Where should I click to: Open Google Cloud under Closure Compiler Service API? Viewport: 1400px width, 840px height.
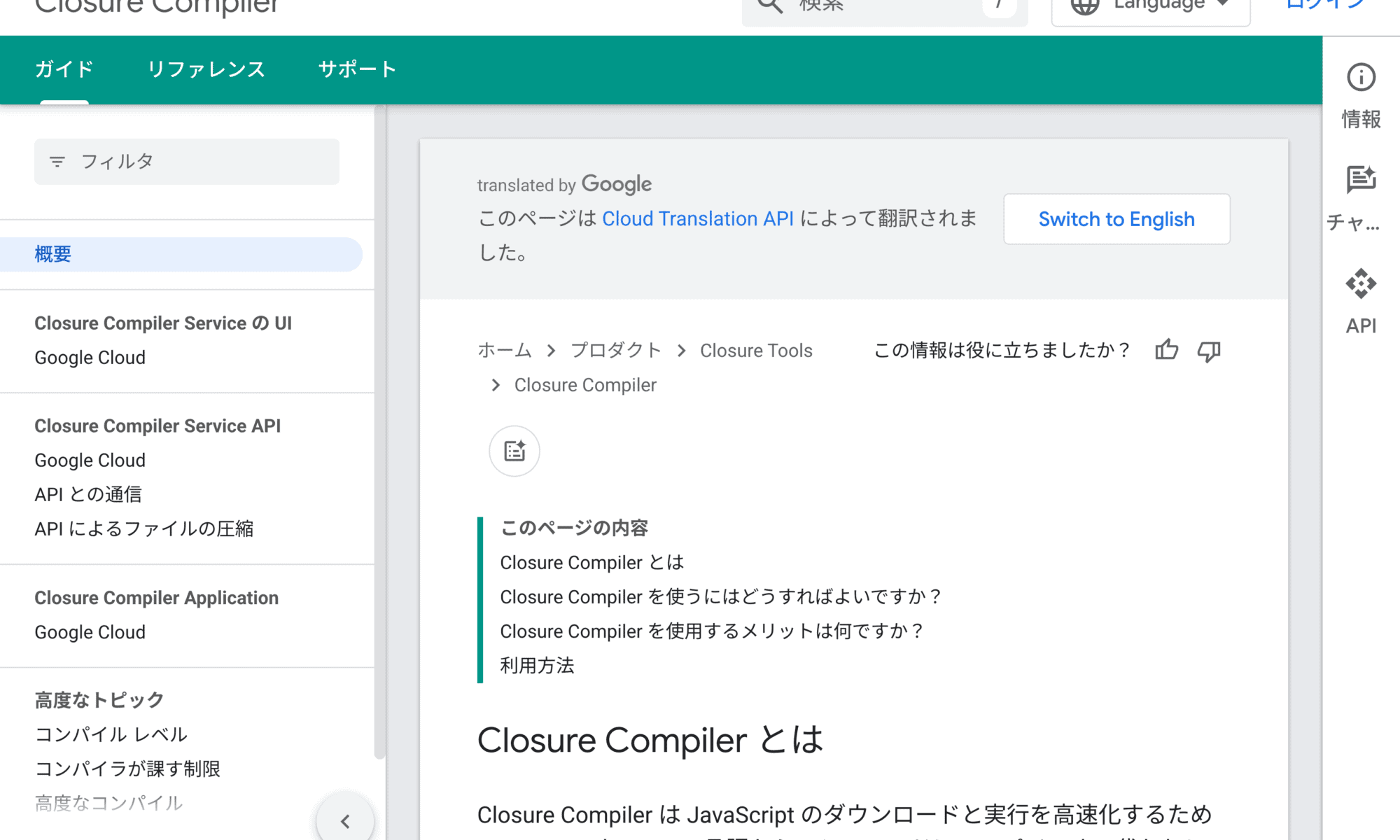pyautogui.click(x=90, y=461)
